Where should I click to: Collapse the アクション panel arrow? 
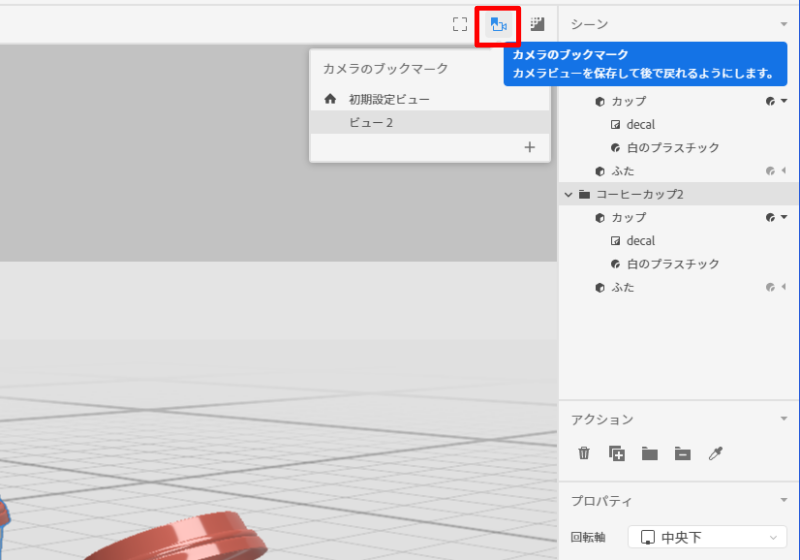coord(784,420)
